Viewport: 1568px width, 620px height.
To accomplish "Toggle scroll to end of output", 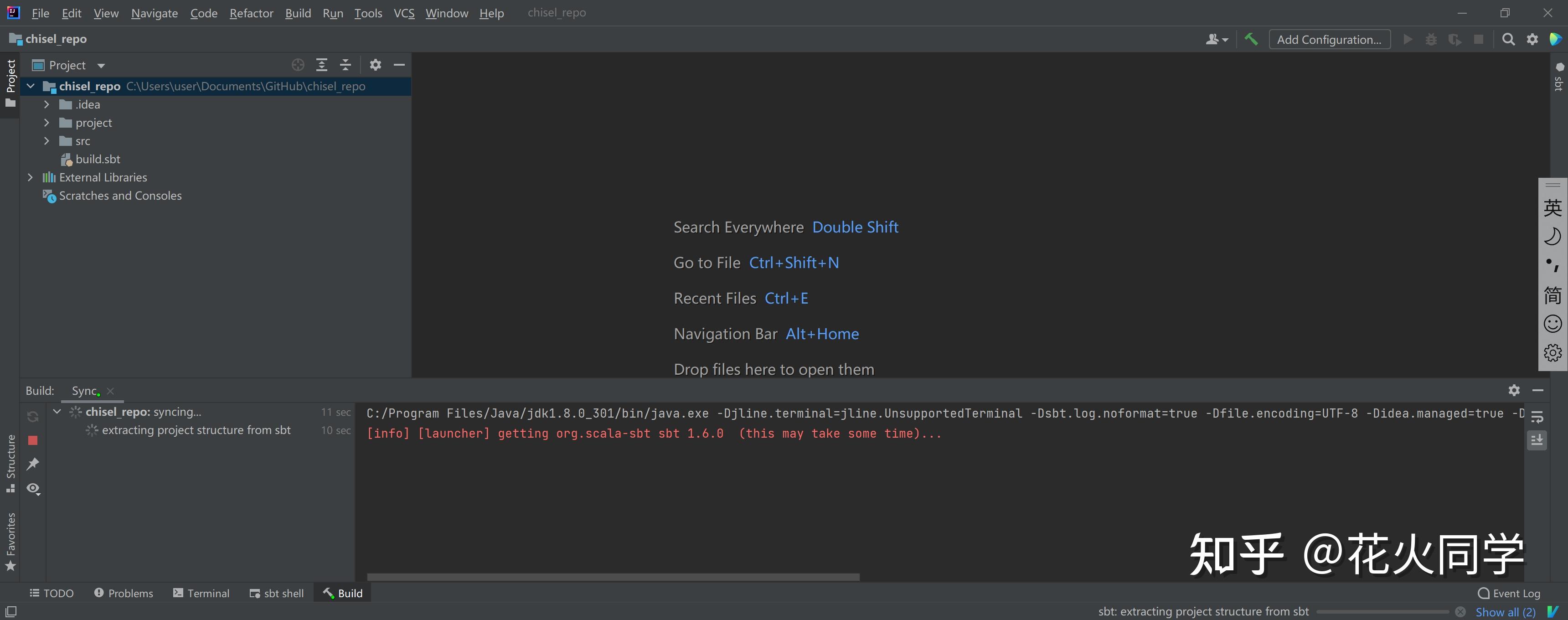I will (1537, 440).
